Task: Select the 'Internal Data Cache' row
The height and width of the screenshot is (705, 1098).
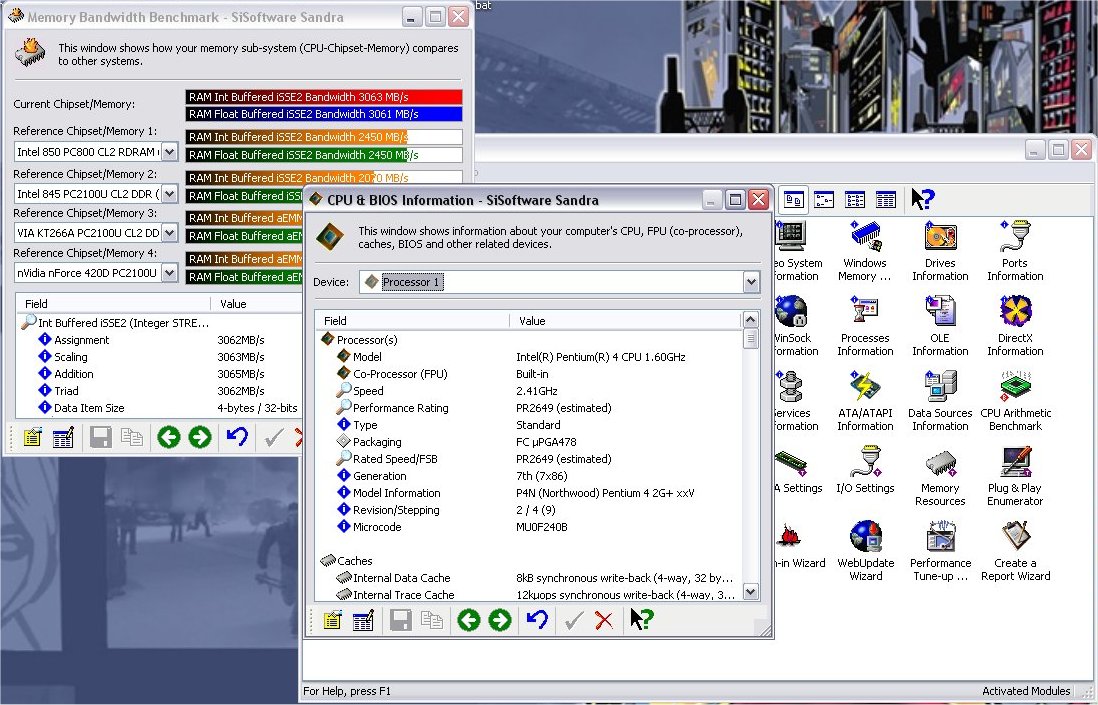Action: (x=529, y=578)
